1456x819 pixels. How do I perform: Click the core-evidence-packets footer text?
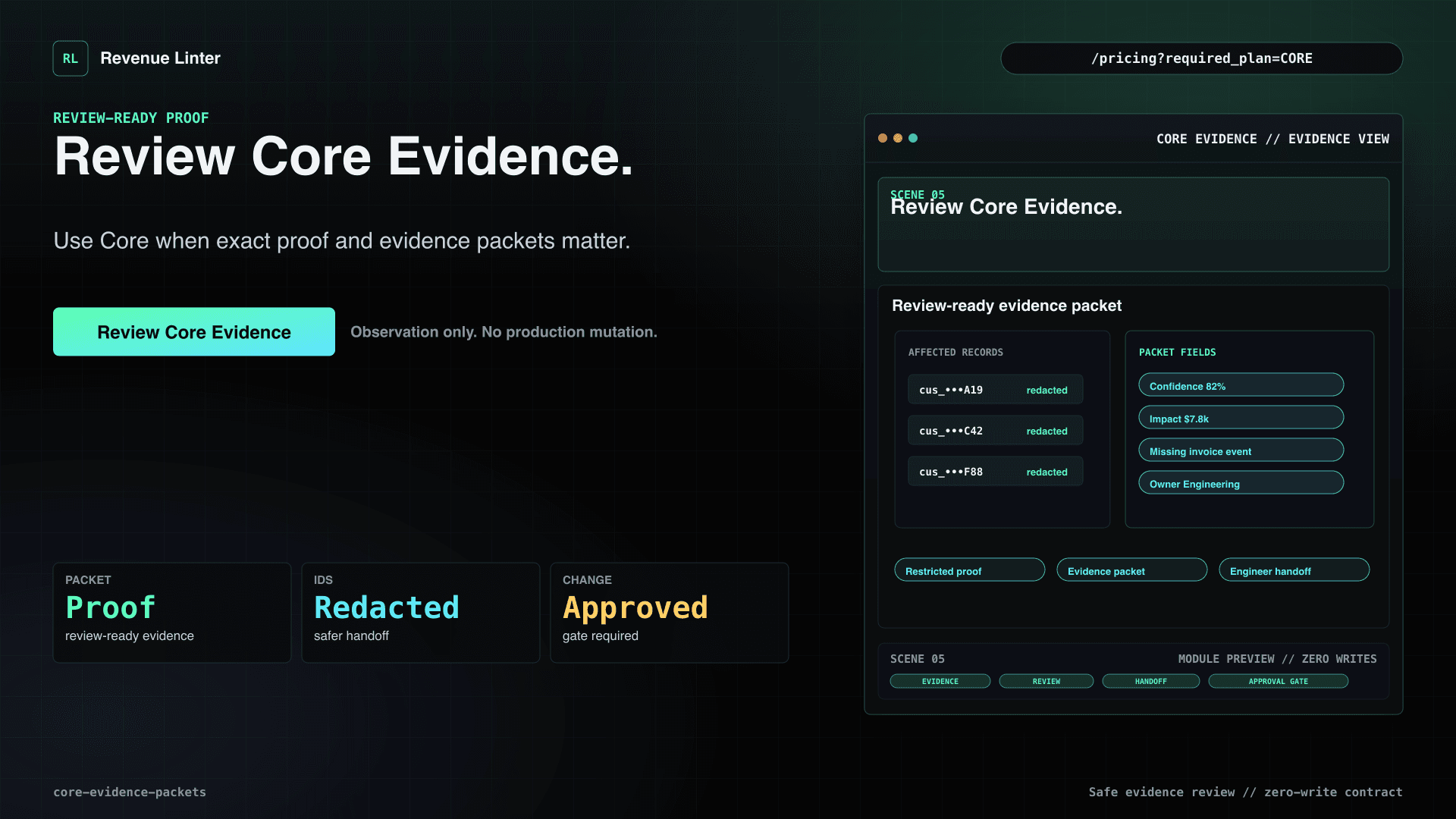[x=130, y=792]
